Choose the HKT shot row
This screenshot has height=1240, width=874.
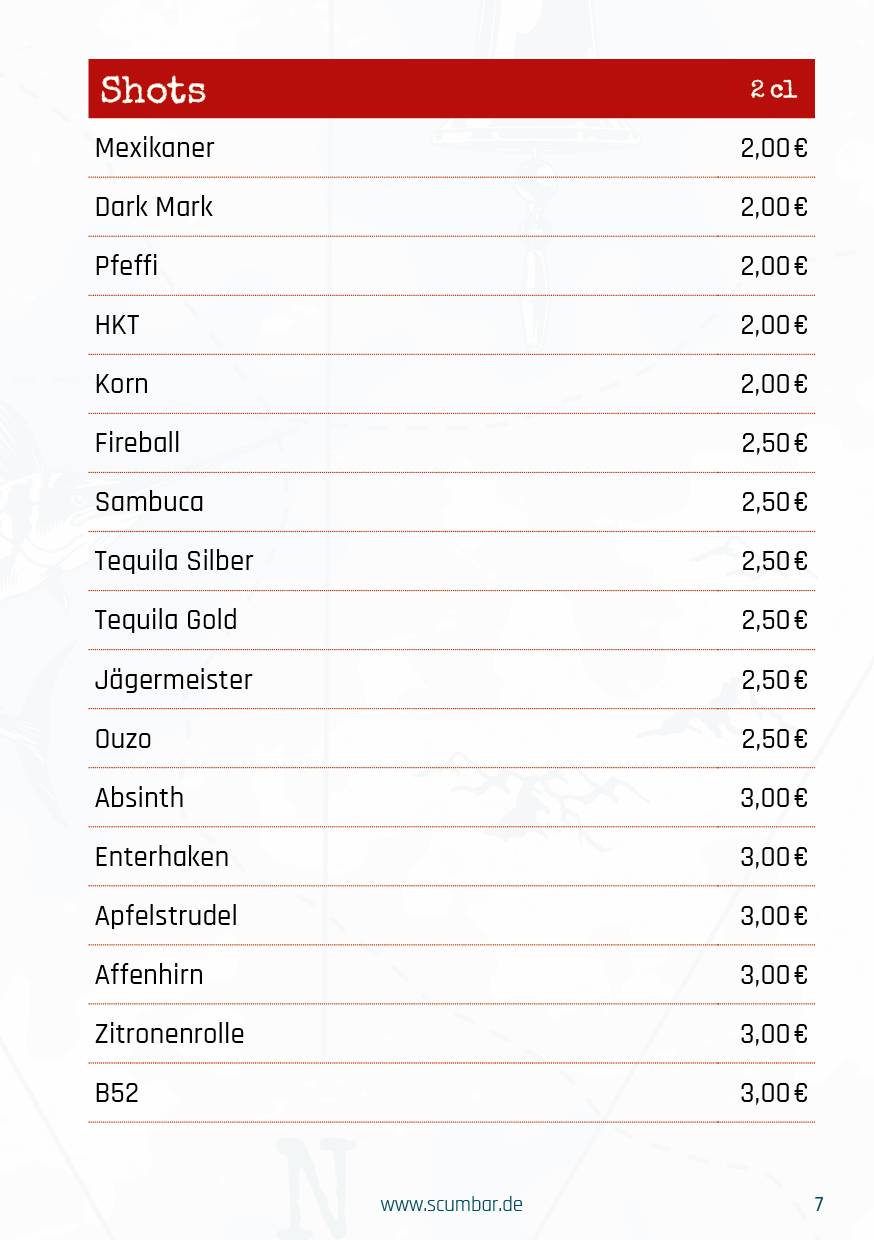451,325
